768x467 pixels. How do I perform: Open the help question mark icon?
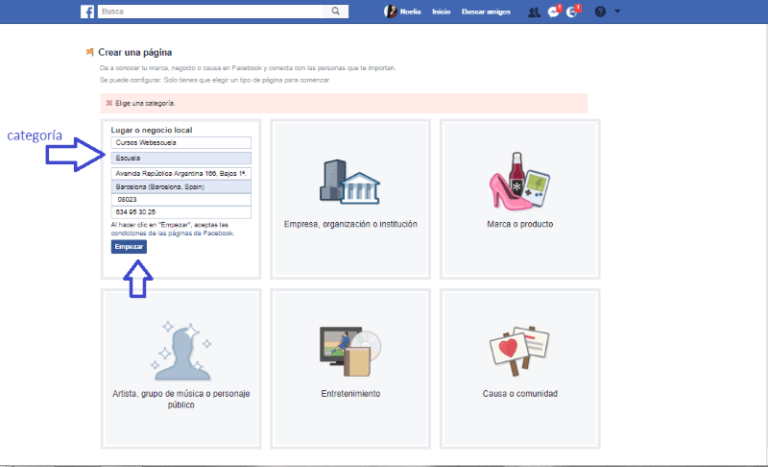(x=600, y=11)
